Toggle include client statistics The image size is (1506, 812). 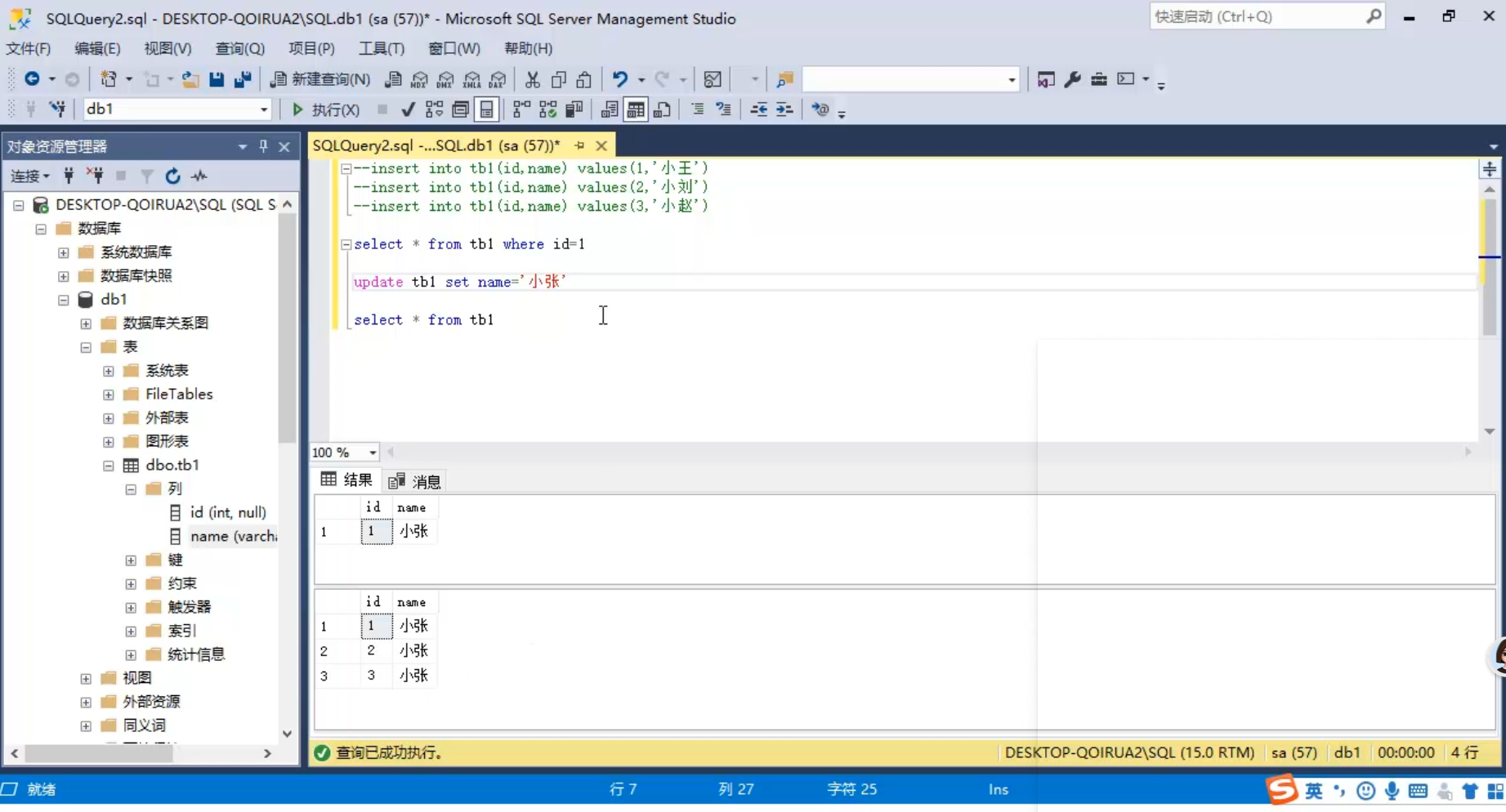pyautogui.click(x=574, y=109)
